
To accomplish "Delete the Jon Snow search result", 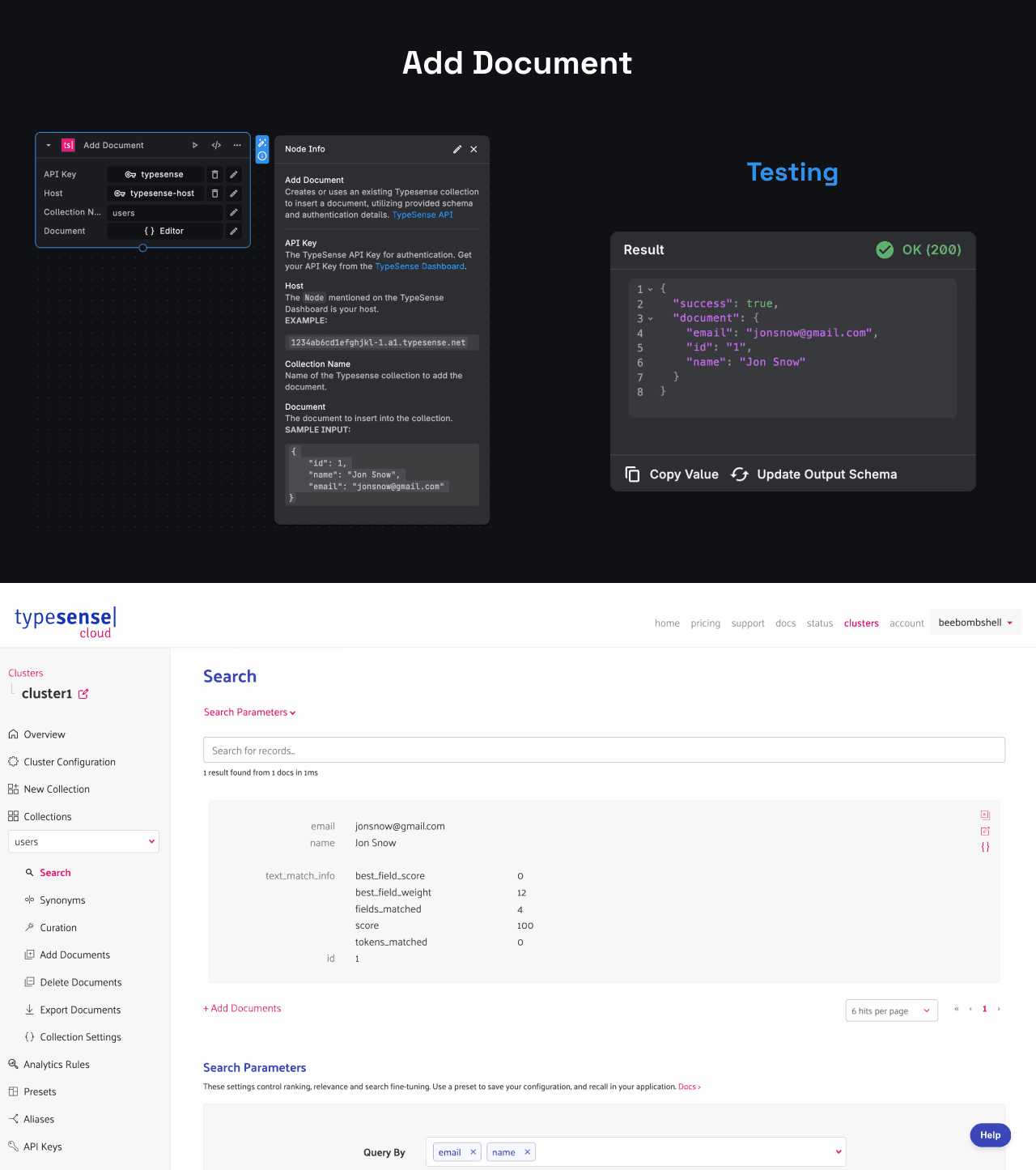I will pos(985,815).
